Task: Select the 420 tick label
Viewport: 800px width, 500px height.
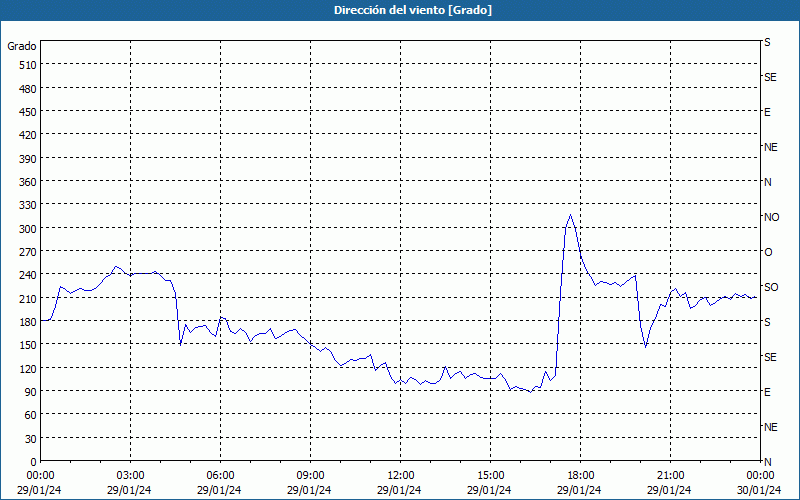Action: pos(28,135)
